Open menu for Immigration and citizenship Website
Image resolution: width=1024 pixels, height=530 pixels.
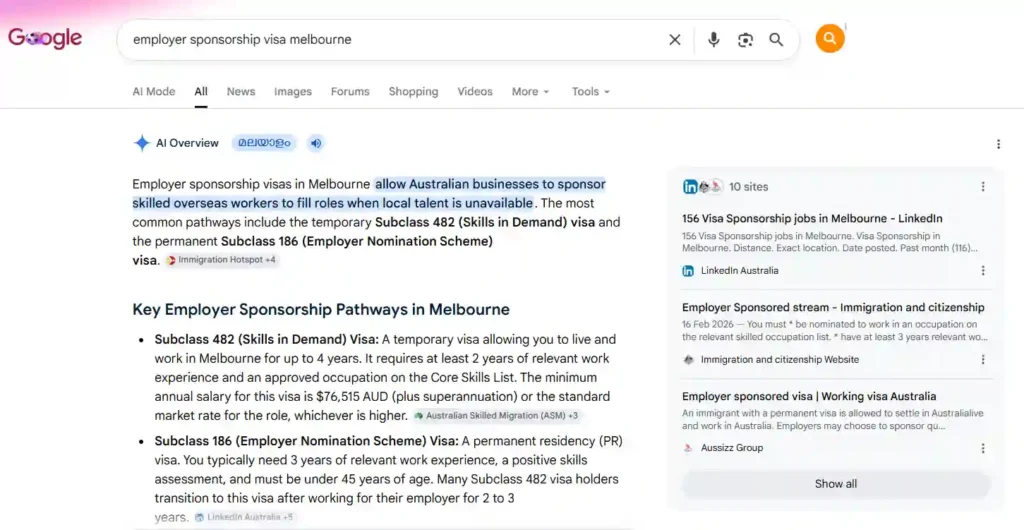(983, 360)
